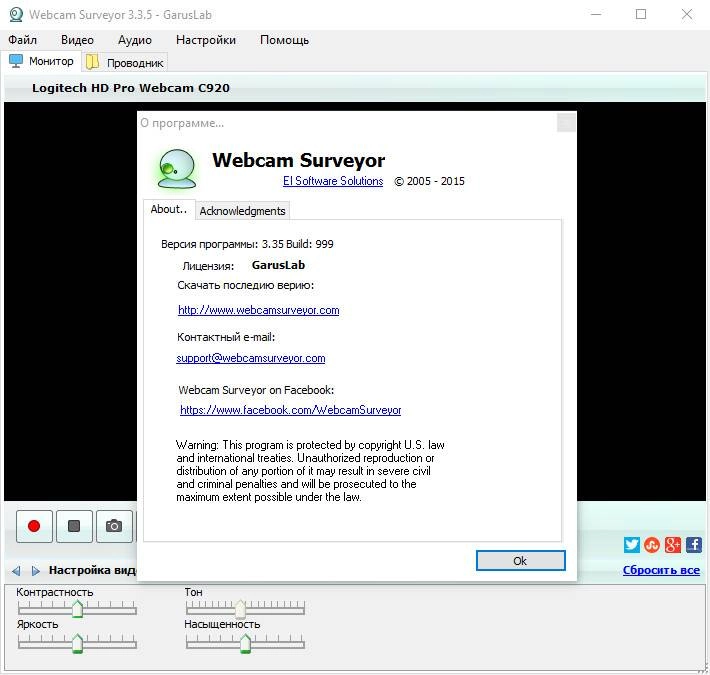Start recording with the red record button
710x675 pixels.
point(34,526)
